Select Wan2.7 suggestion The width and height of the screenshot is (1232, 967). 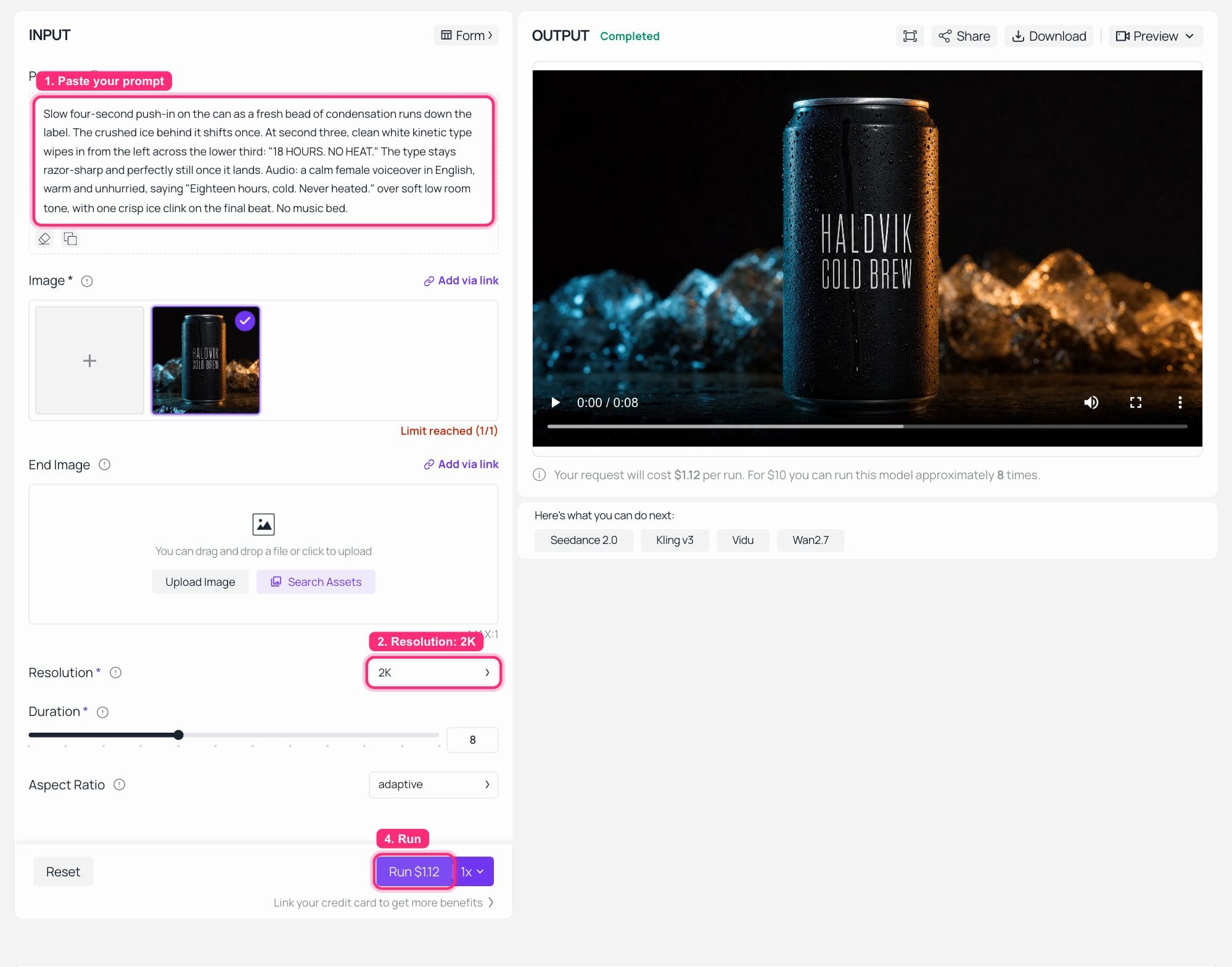tap(810, 540)
